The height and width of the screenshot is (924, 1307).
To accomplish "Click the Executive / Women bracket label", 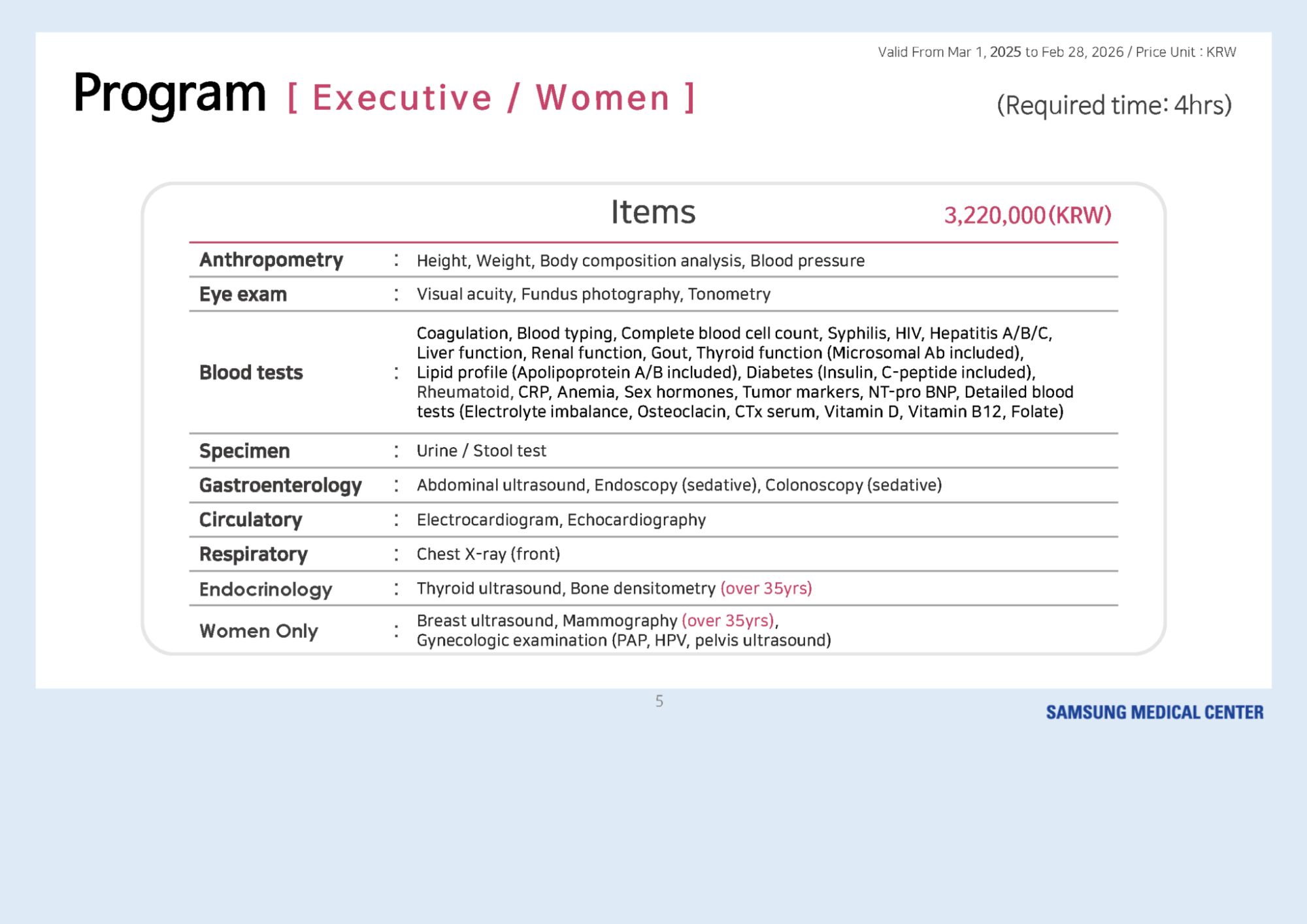I will coord(491,98).
